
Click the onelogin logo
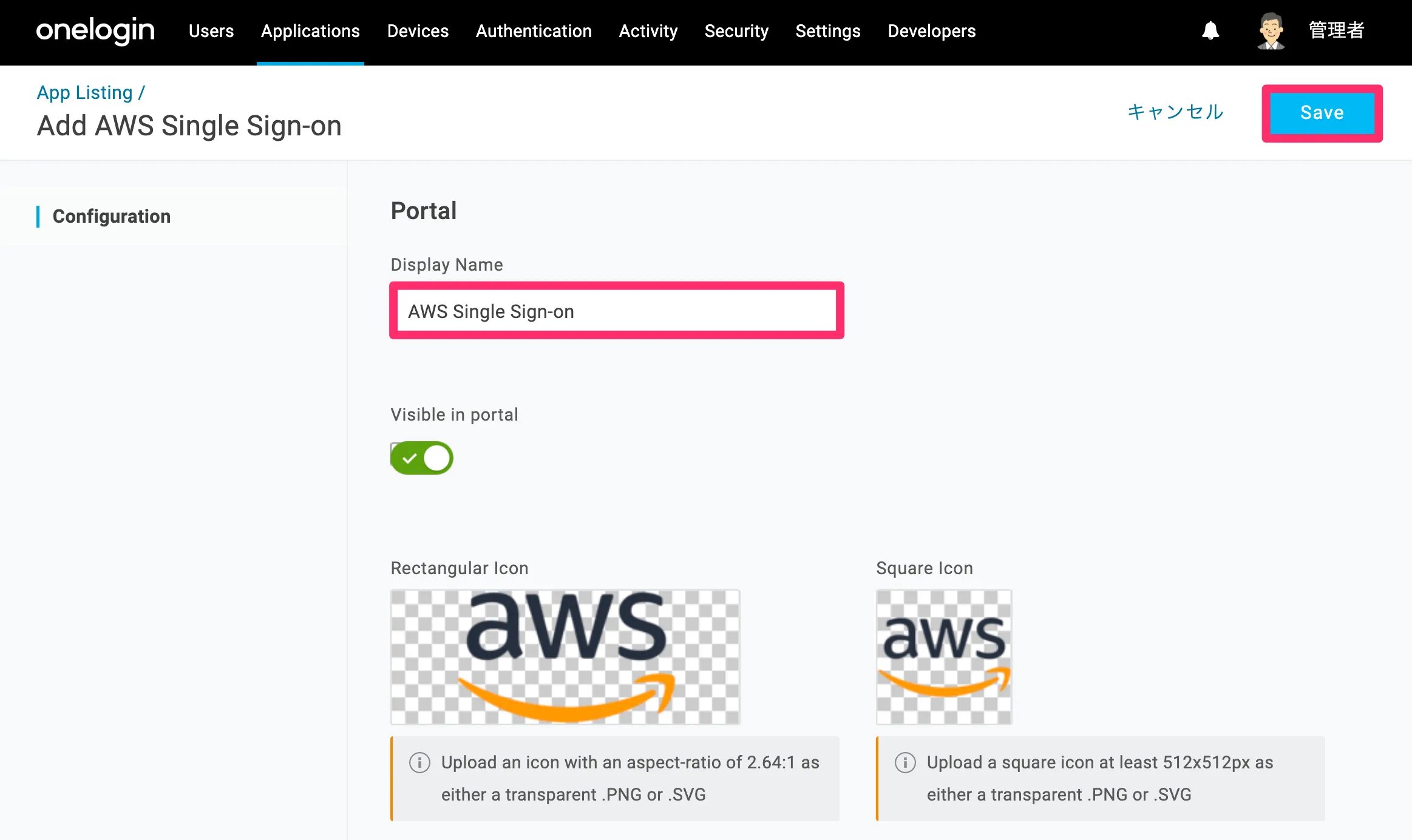coord(95,30)
